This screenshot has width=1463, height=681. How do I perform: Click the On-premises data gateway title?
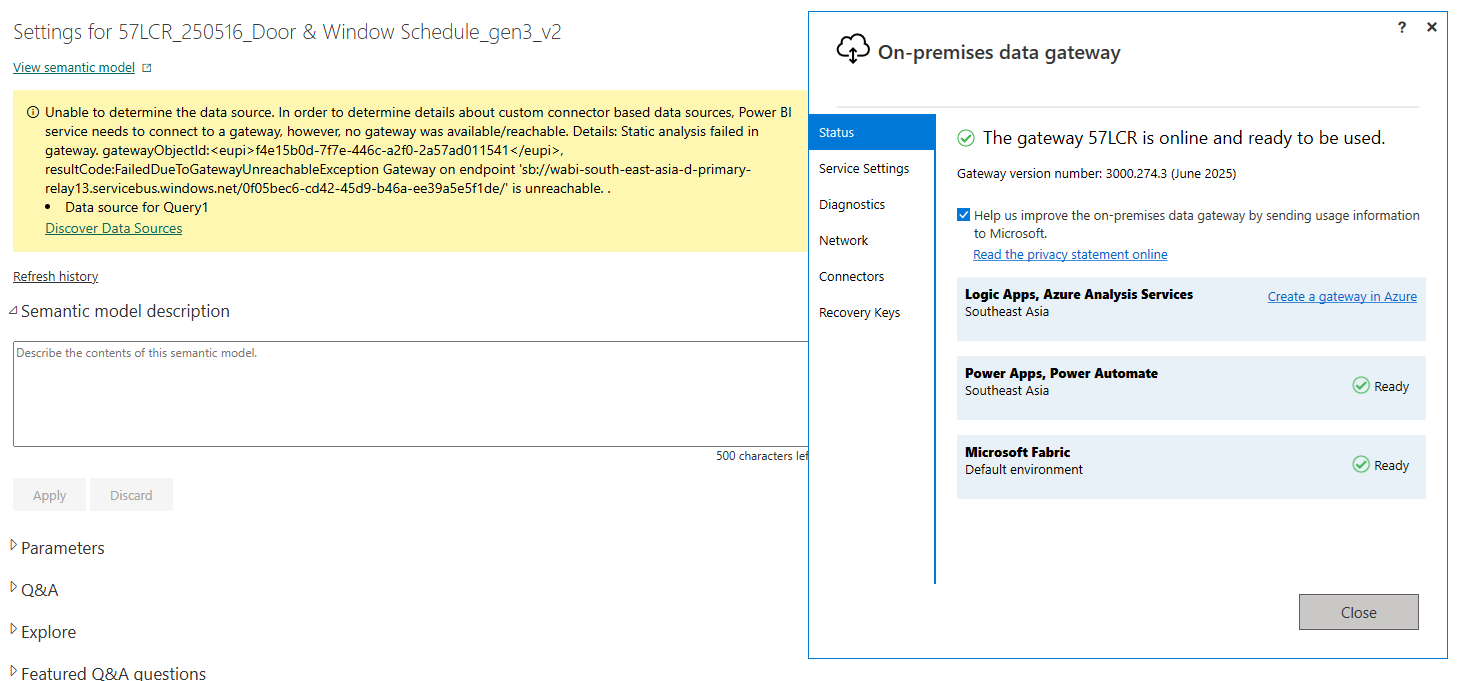999,53
